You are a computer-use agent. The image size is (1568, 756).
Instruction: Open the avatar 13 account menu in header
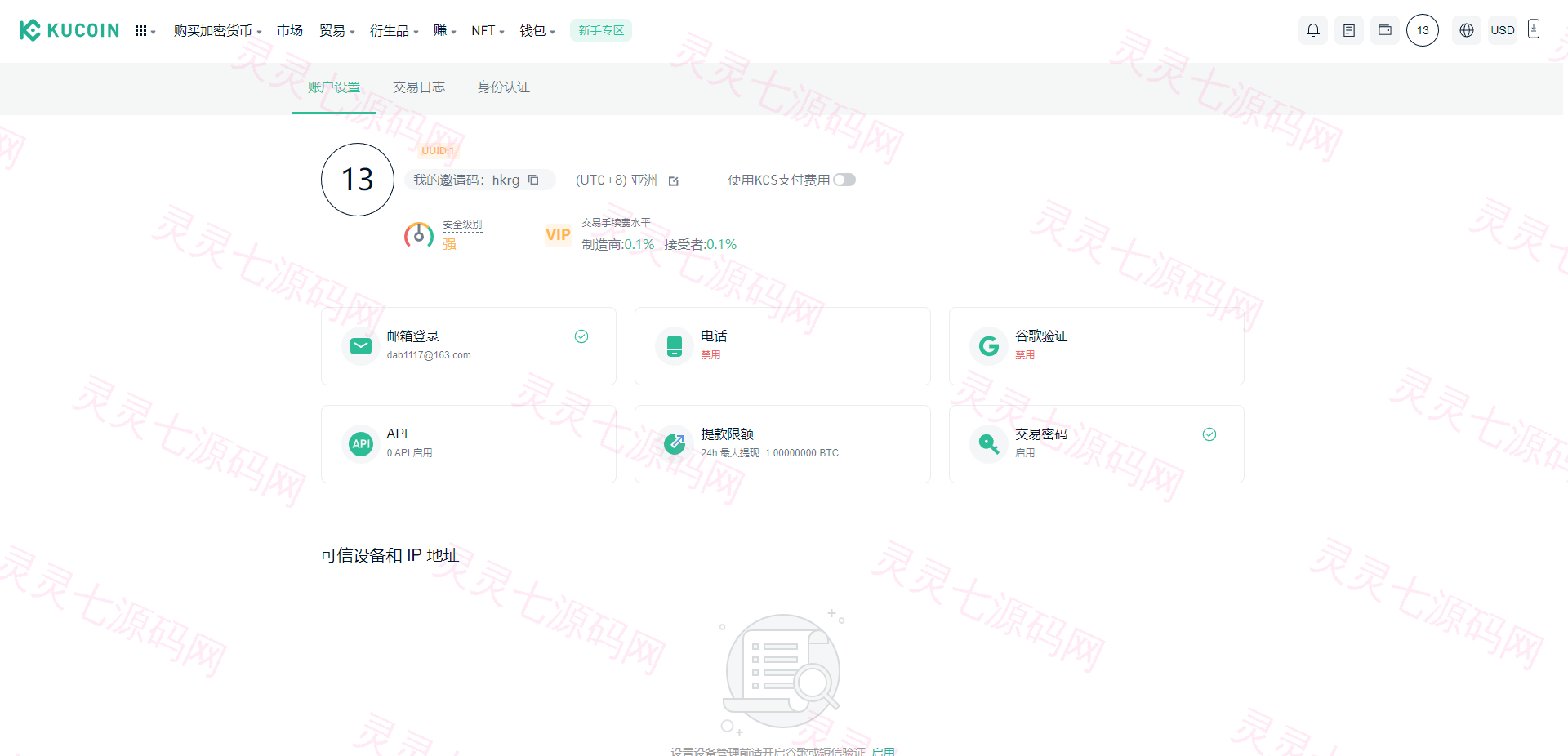pos(1423,30)
